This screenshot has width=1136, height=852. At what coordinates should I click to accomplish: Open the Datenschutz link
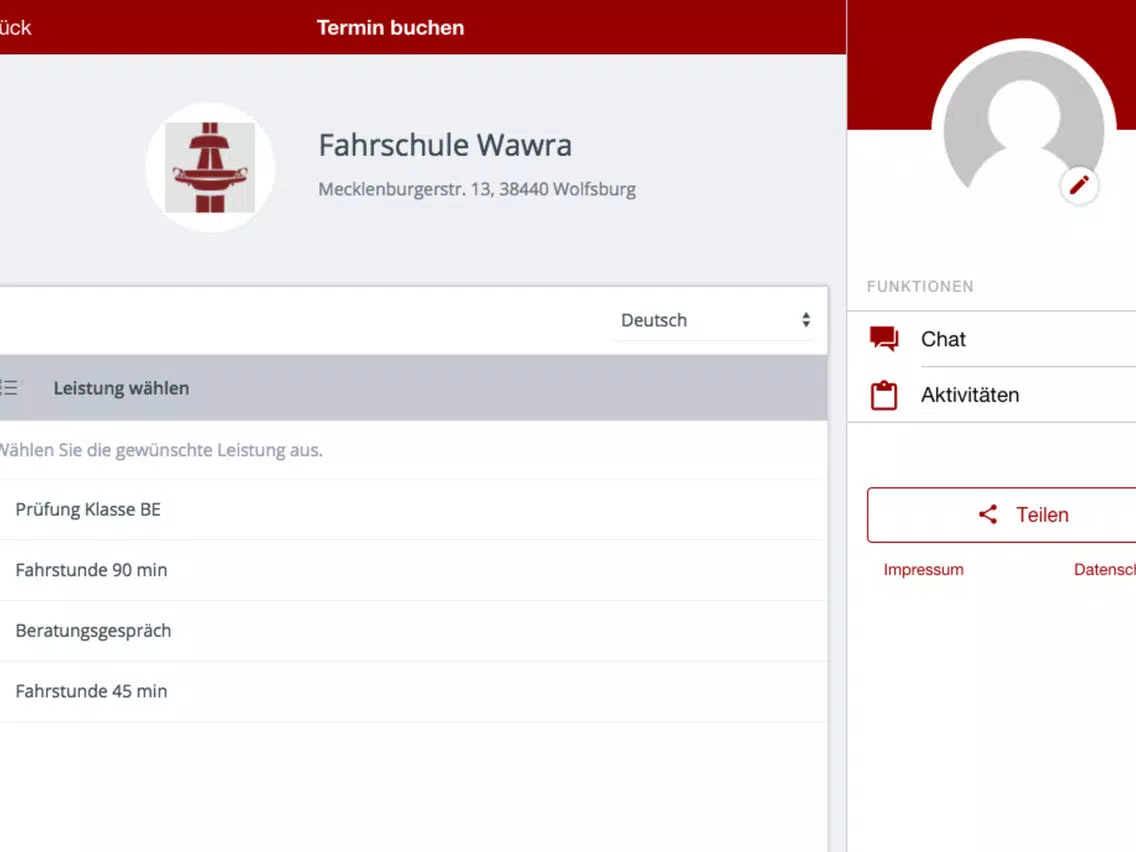1104,569
